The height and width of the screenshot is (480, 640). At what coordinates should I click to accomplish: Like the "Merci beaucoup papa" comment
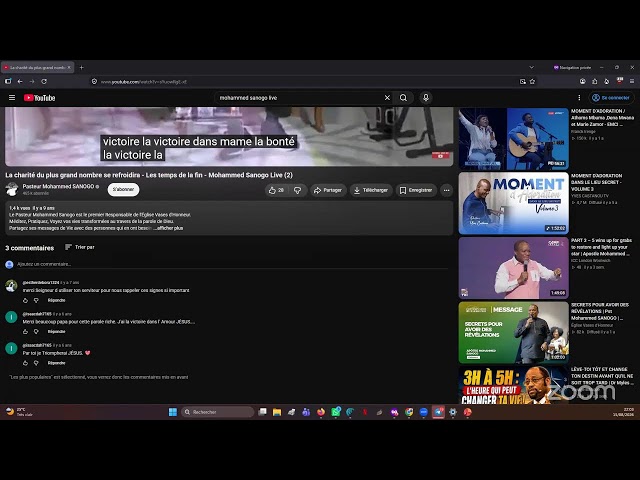coord(25,331)
